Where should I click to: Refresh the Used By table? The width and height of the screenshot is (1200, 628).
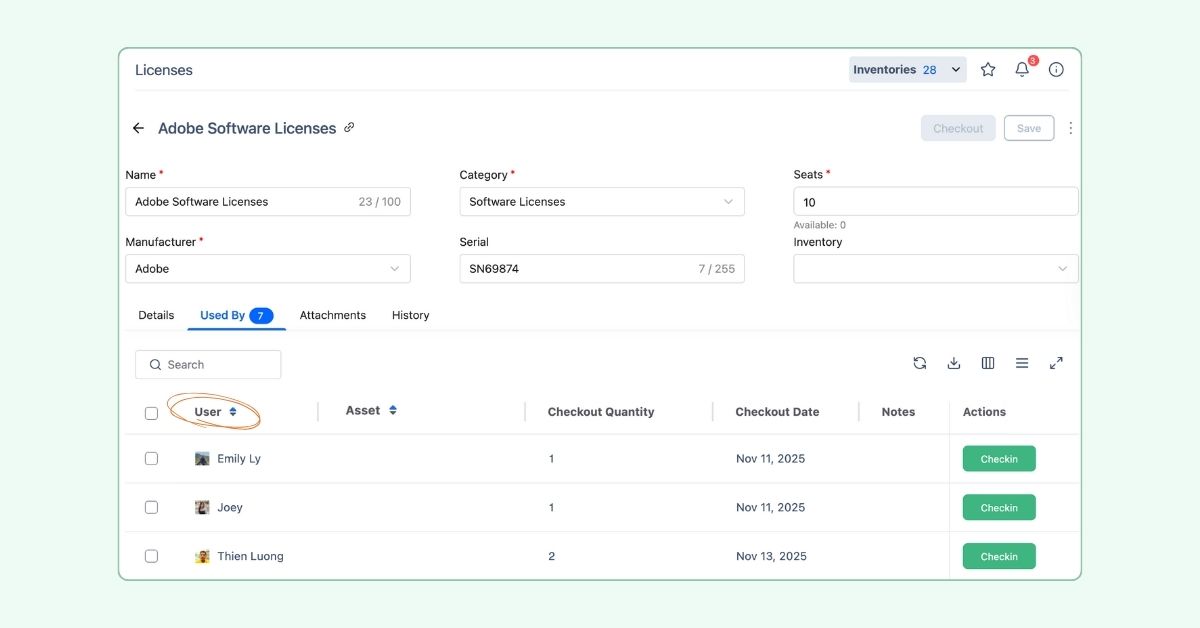click(920, 364)
